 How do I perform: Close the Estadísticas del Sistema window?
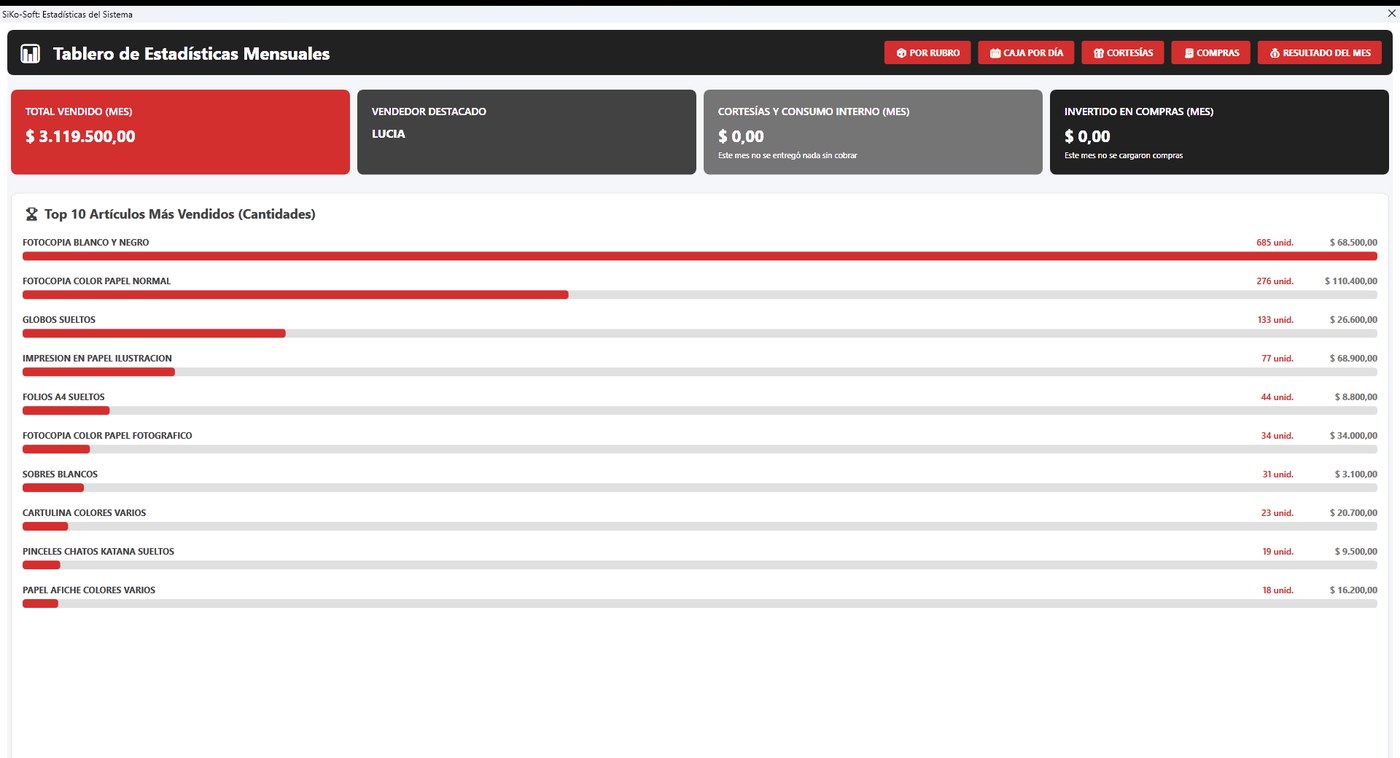tap(1391, 14)
